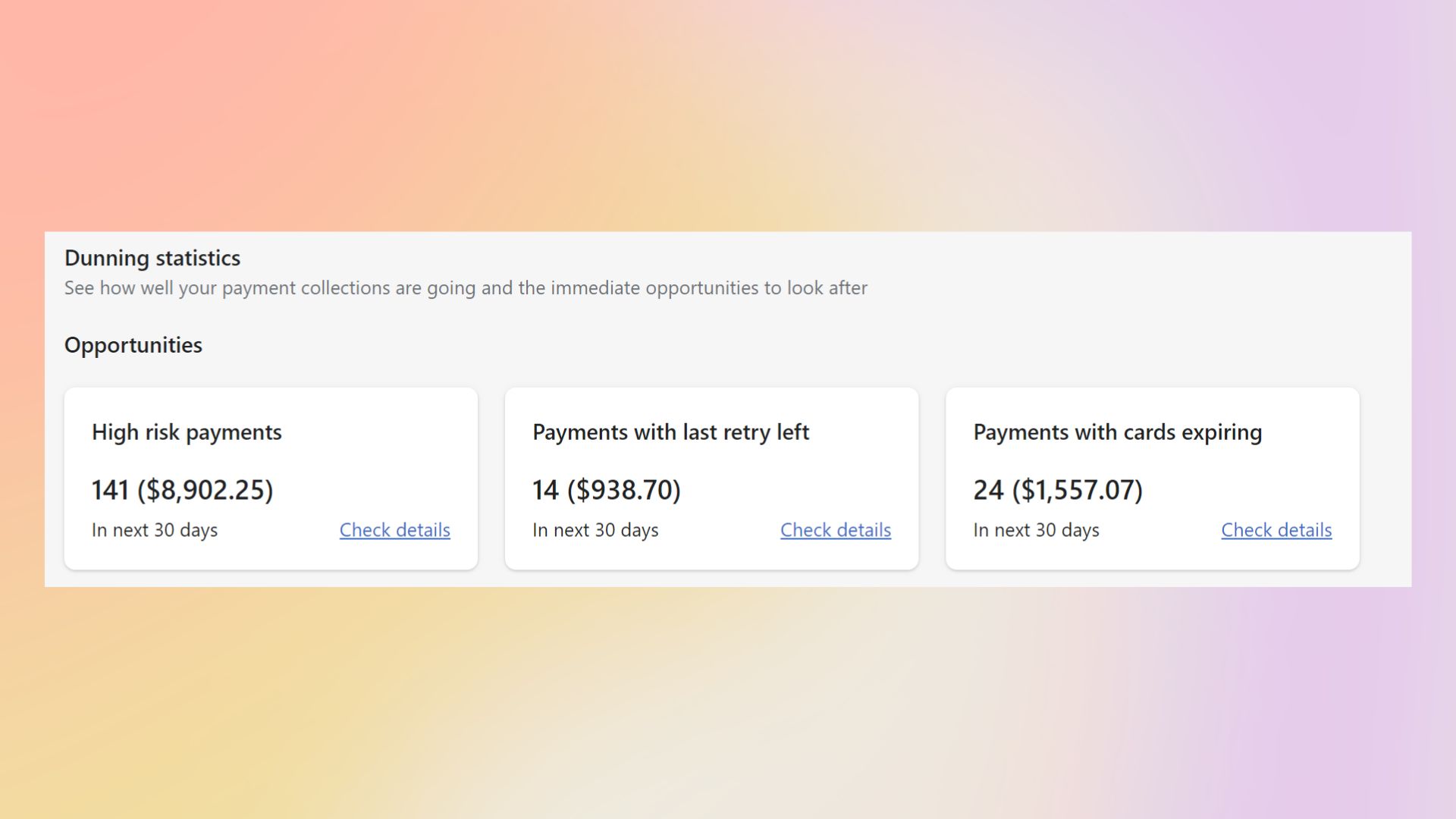The image size is (1456, 819).
Task: Click the 24 ($1,557.07) statistic
Action: click(1059, 490)
